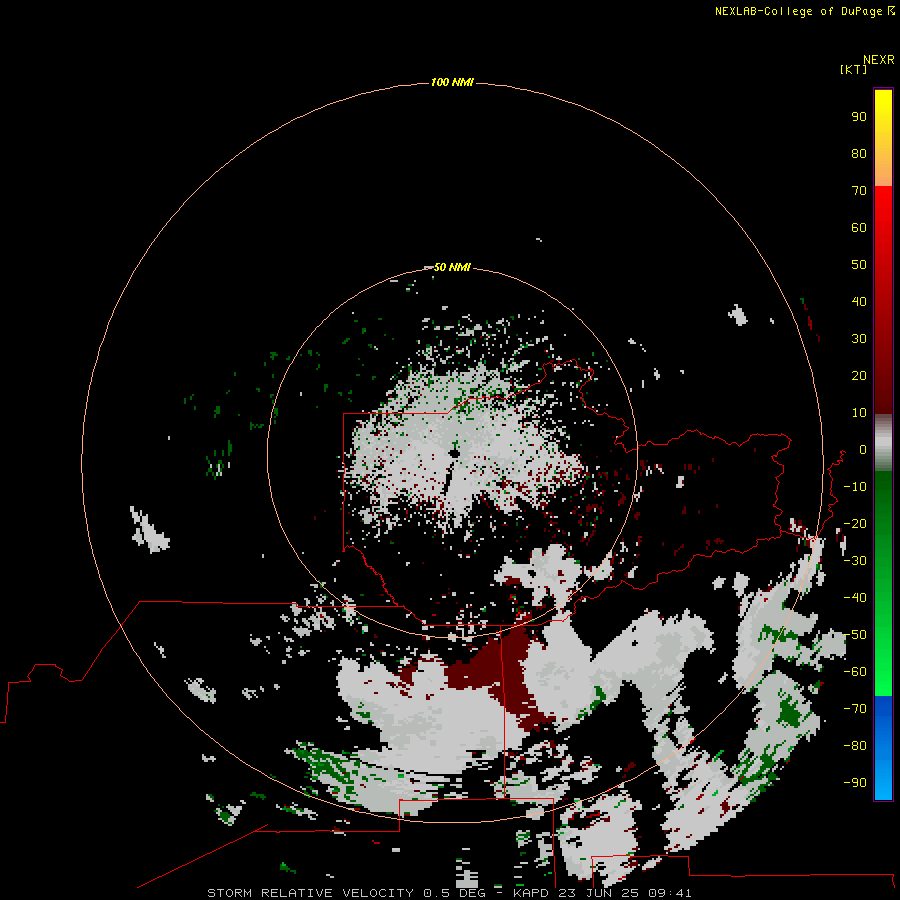Viewport: 900px width, 900px height.
Task: Select the 40 knot scale value
Action: point(859,301)
